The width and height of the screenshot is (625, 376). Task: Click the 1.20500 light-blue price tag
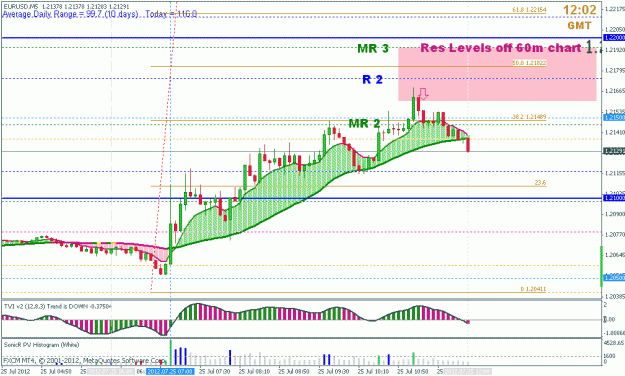coord(614,278)
